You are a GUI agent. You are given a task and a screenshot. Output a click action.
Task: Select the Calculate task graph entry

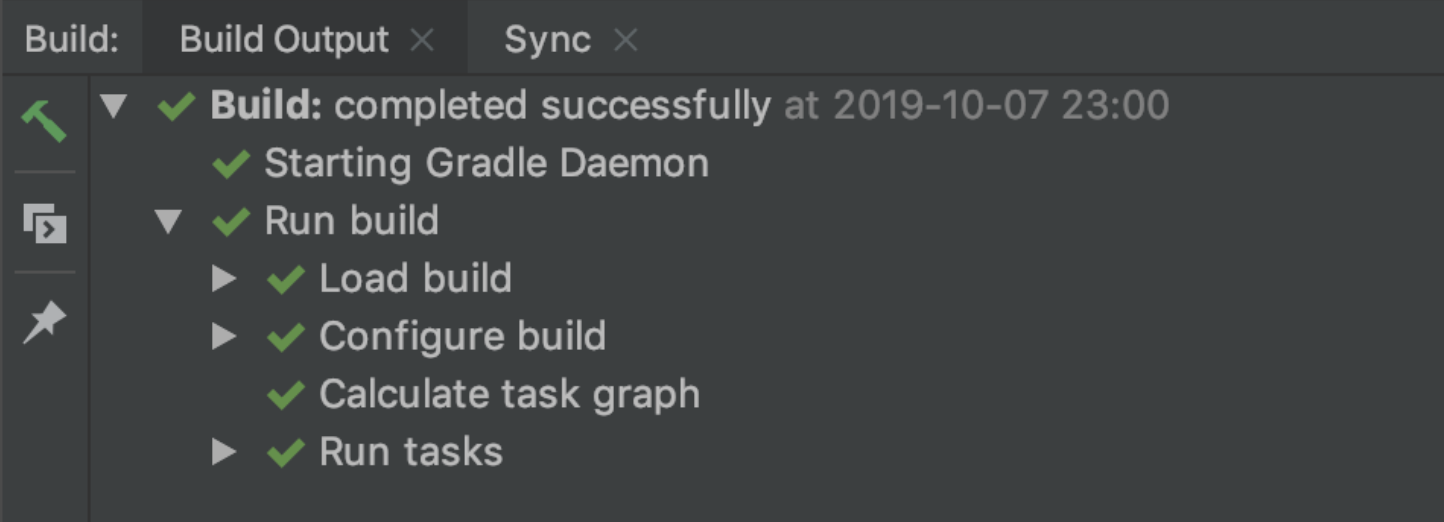pos(509,395)
